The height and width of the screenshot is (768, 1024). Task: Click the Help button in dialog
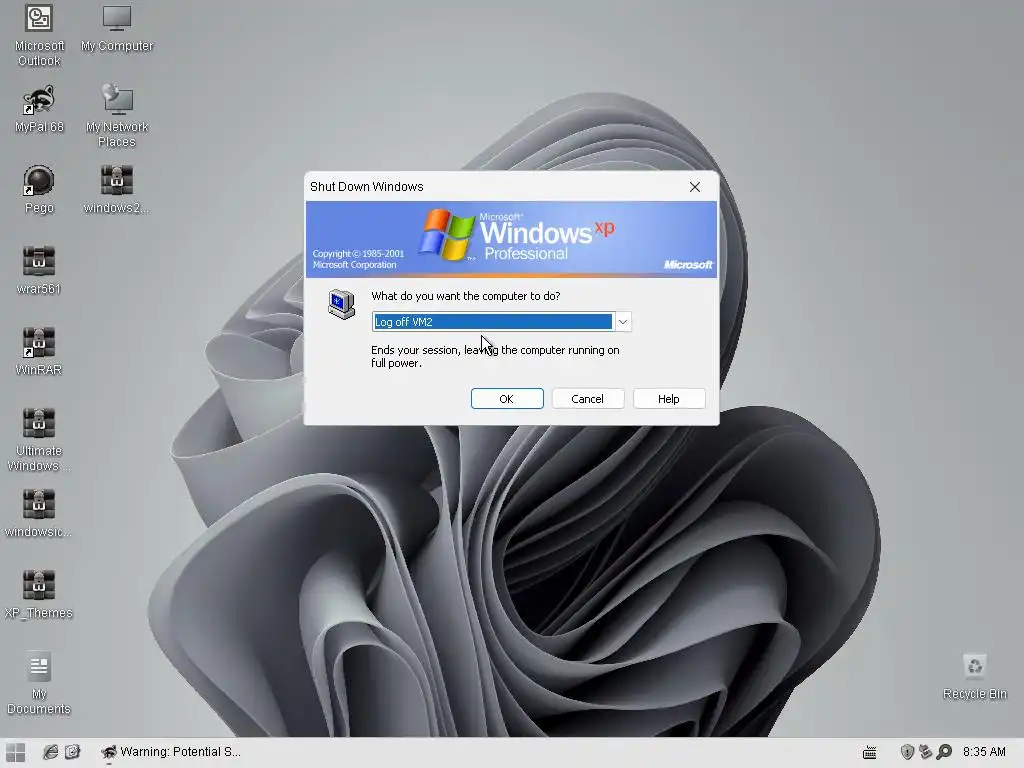pyautogui.click(x=669, y=399)
